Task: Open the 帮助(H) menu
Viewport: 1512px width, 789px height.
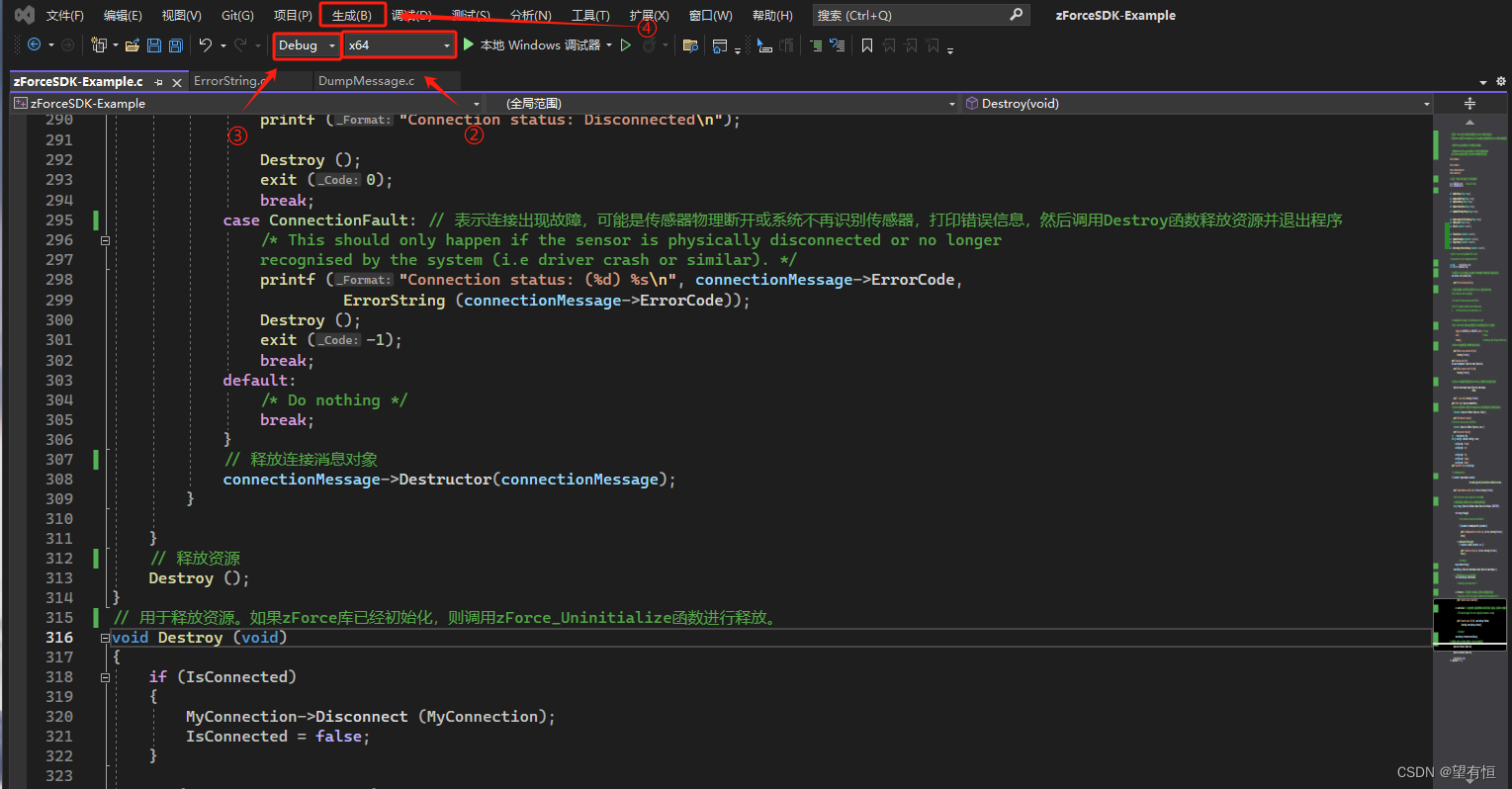Action: (x=772, y=15)
